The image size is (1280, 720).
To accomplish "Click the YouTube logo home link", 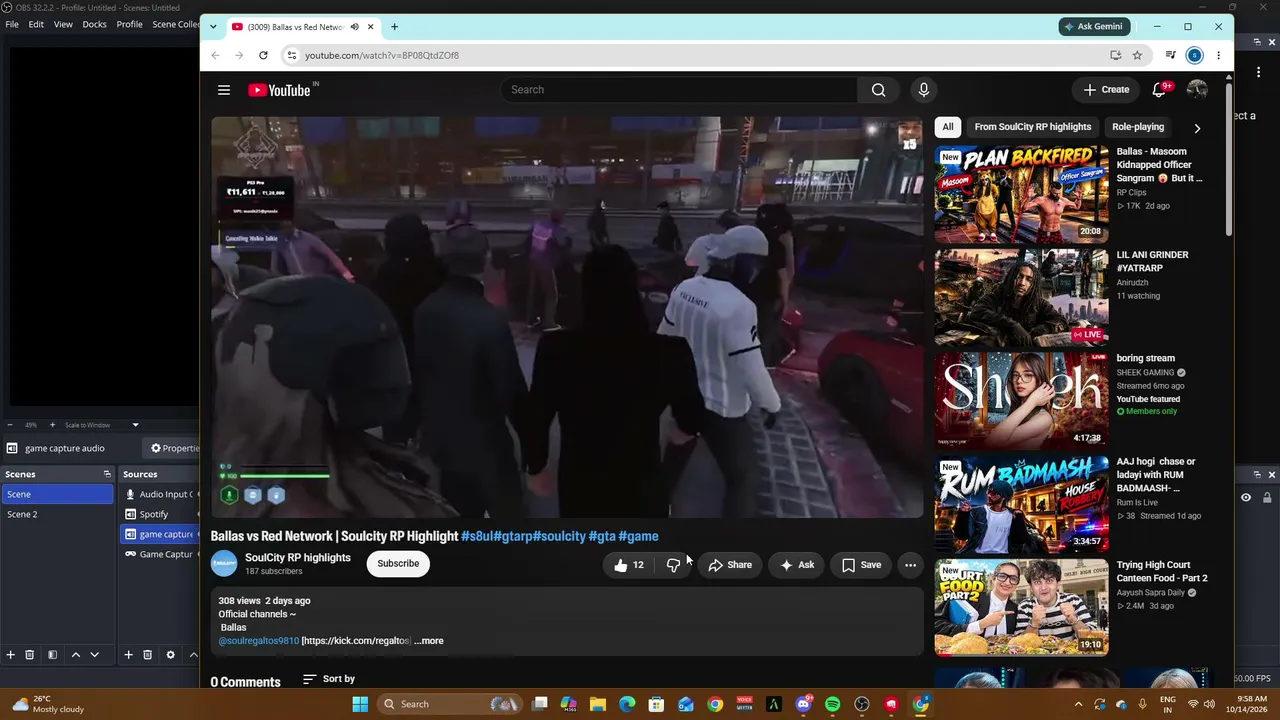I will pyautogui.click(x=280, y=90).
